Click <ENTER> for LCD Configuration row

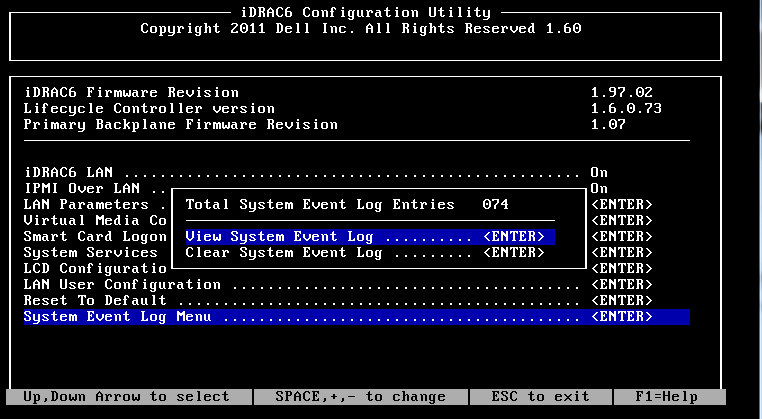[x=622, y=269]
